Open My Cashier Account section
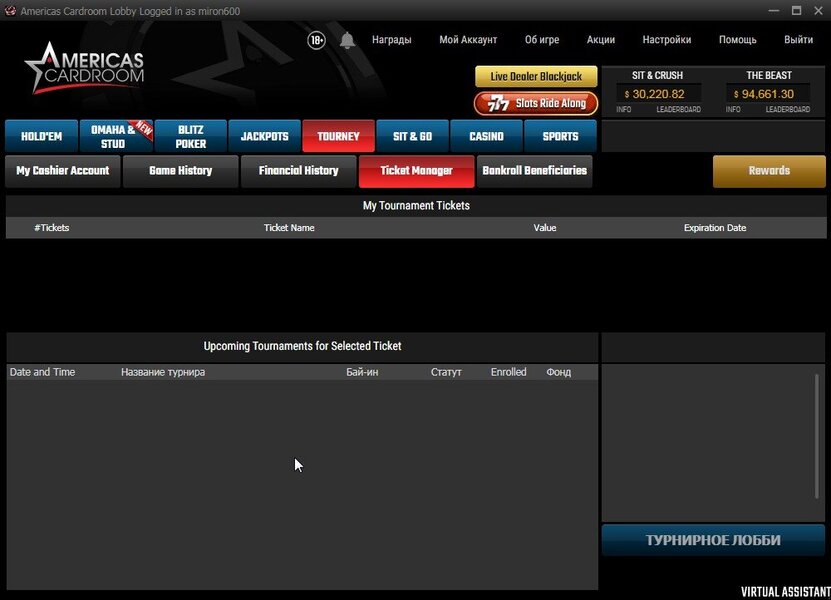This screenshot has height=600, width=831. (63, 171)
